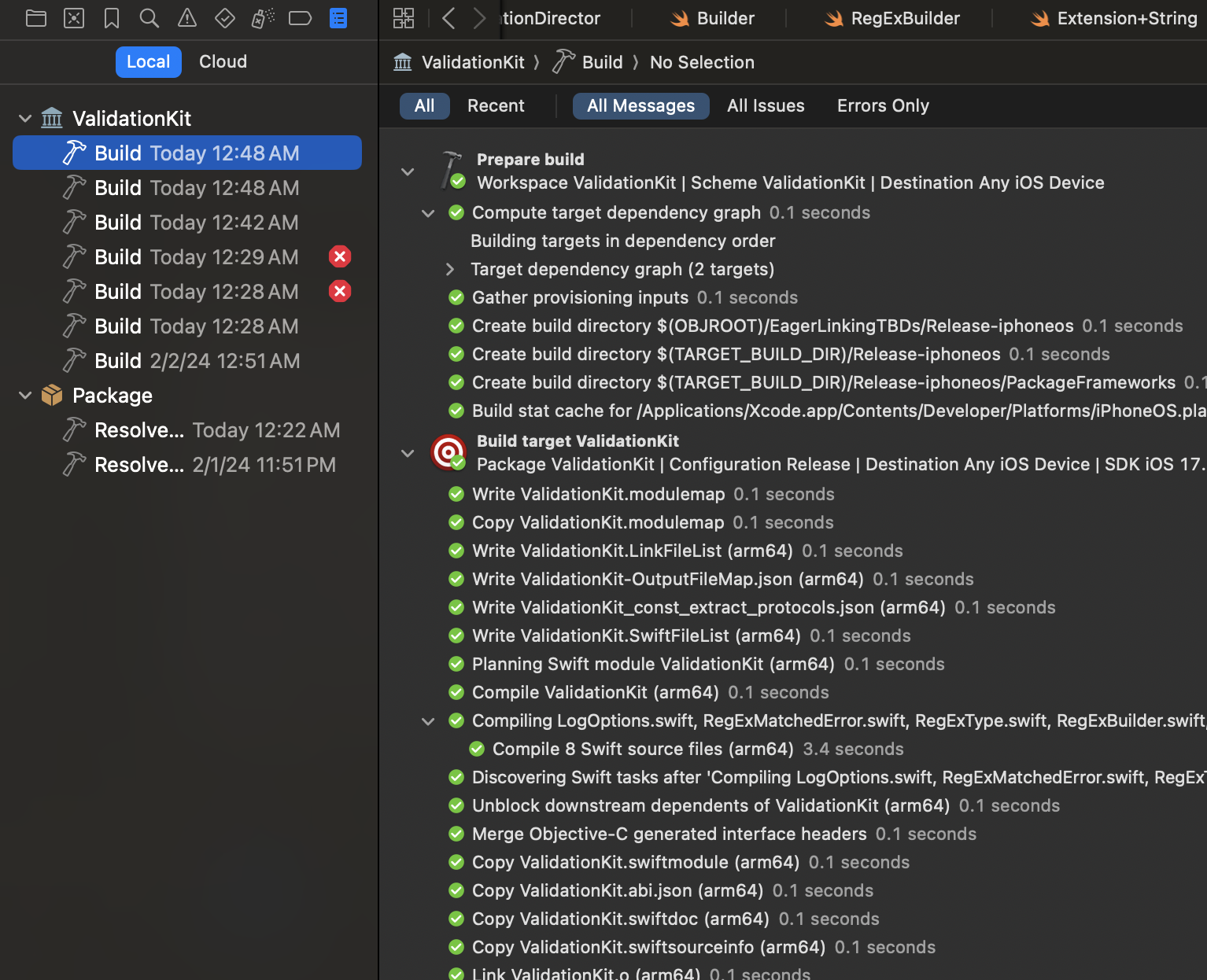Select 'Unblock downstream dependents of ValidationKit' line

(711, 805)
